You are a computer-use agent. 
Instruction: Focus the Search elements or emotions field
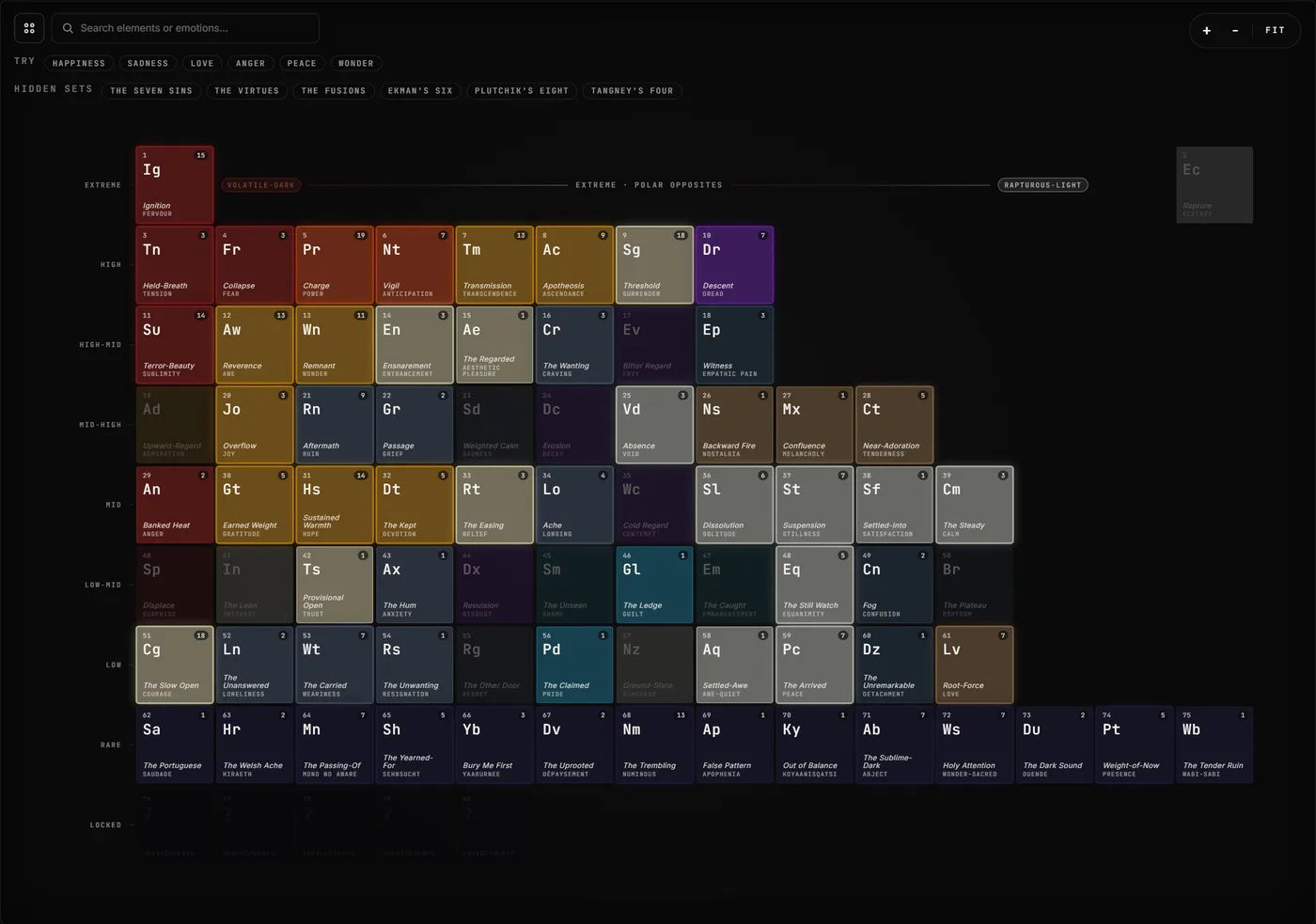[x=185, y=28]
